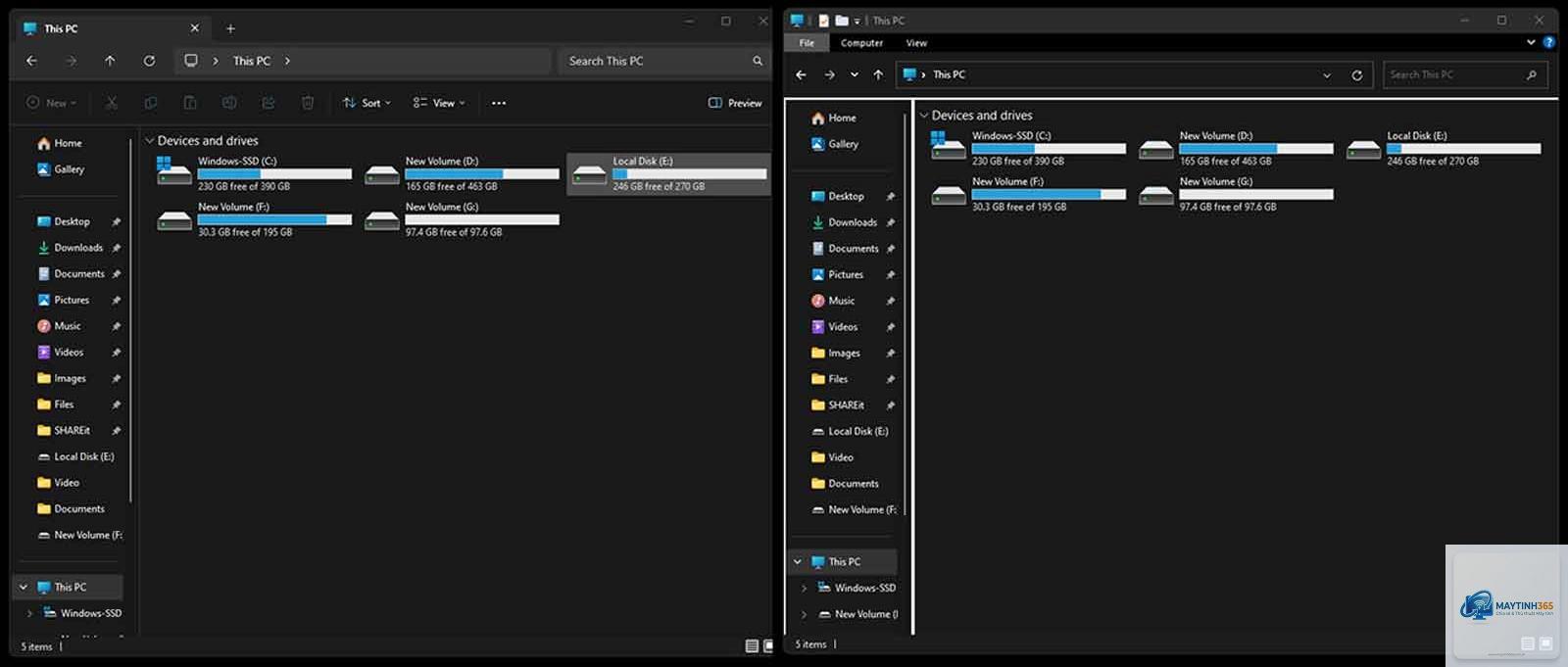Open Computer tab in right window ribbon
The image size is (1568, 667).
pos(861,43)
